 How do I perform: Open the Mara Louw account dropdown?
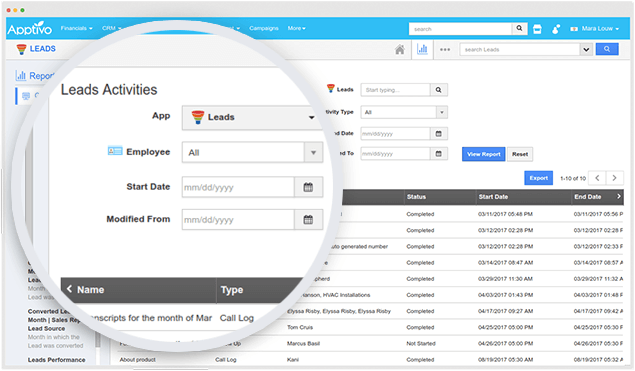[x=595, y=29]
